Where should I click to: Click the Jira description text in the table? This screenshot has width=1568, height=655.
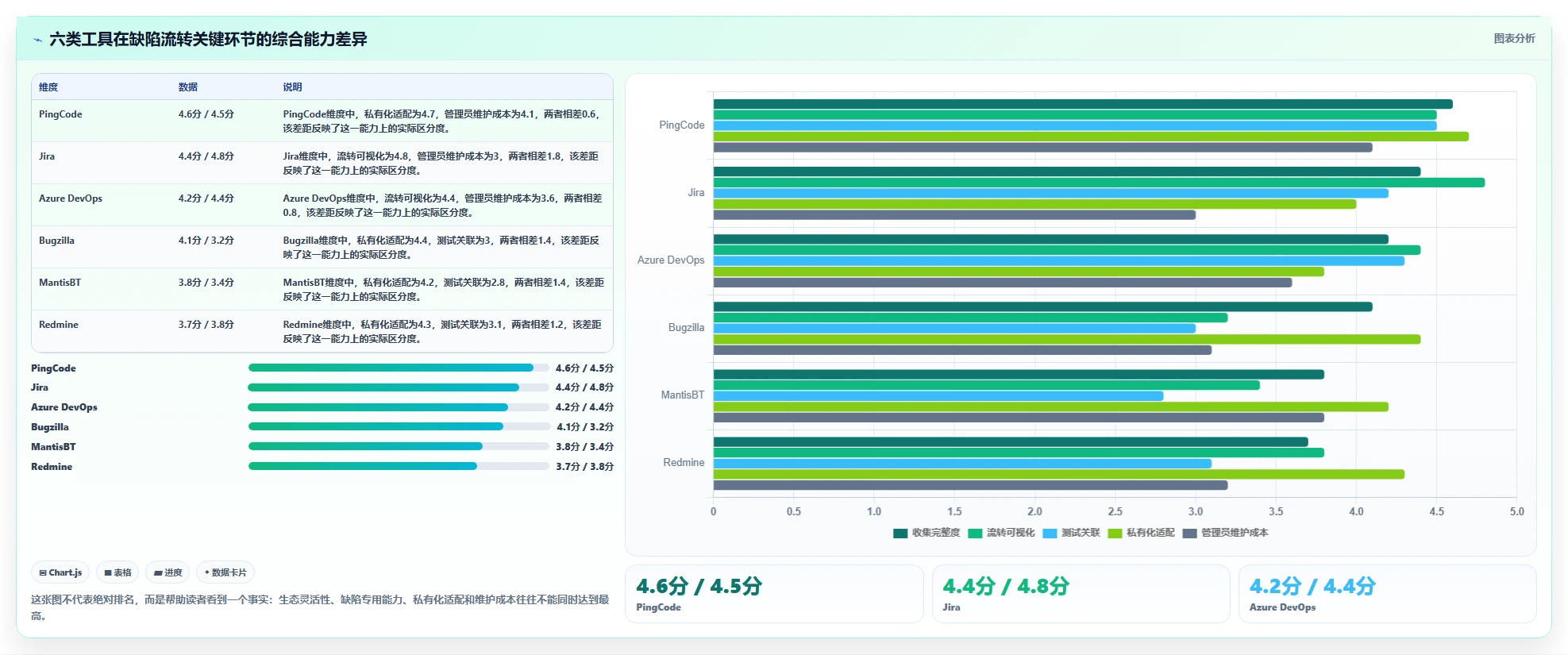pos(441,164)
